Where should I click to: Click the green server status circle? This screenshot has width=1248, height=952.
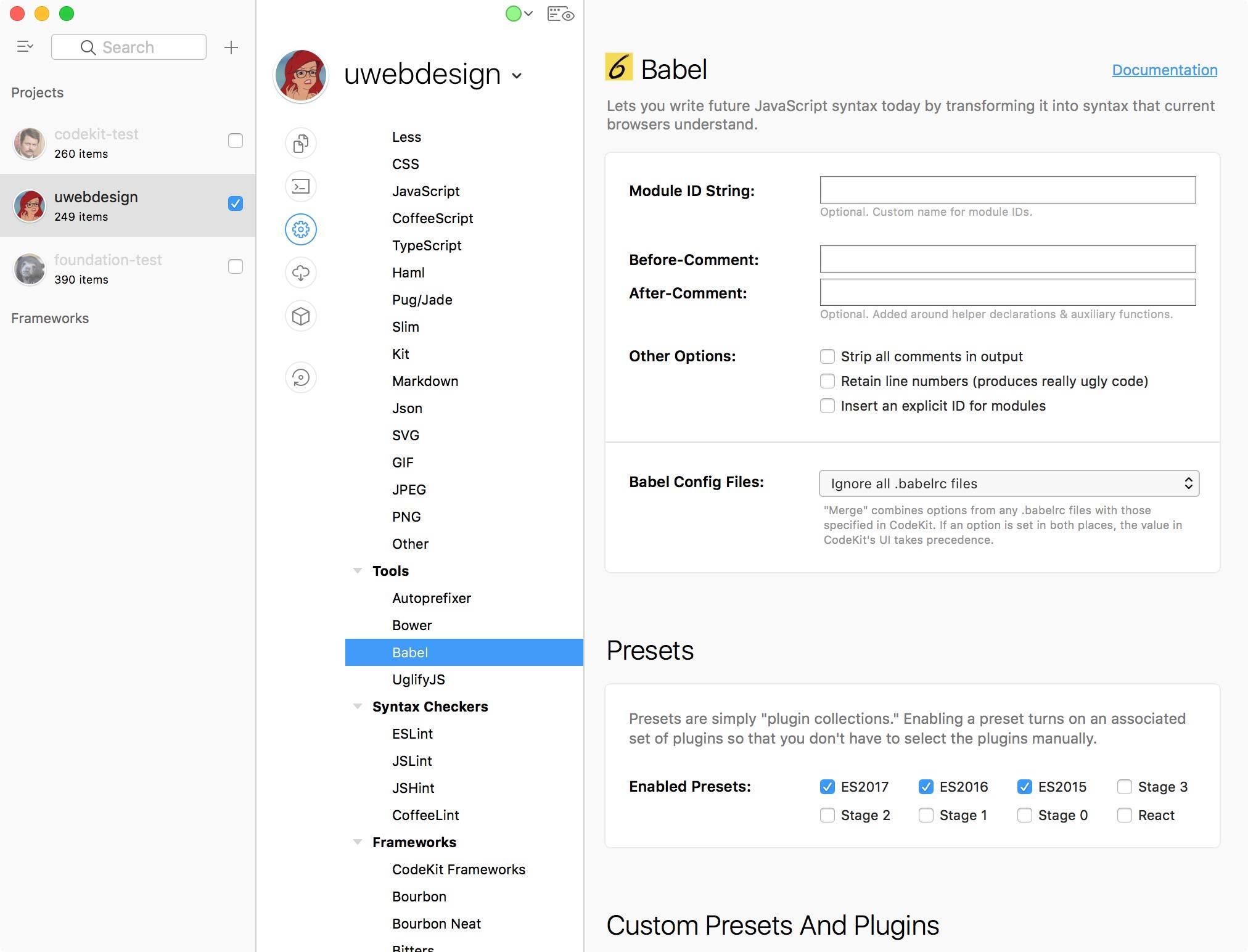(513, 14)
